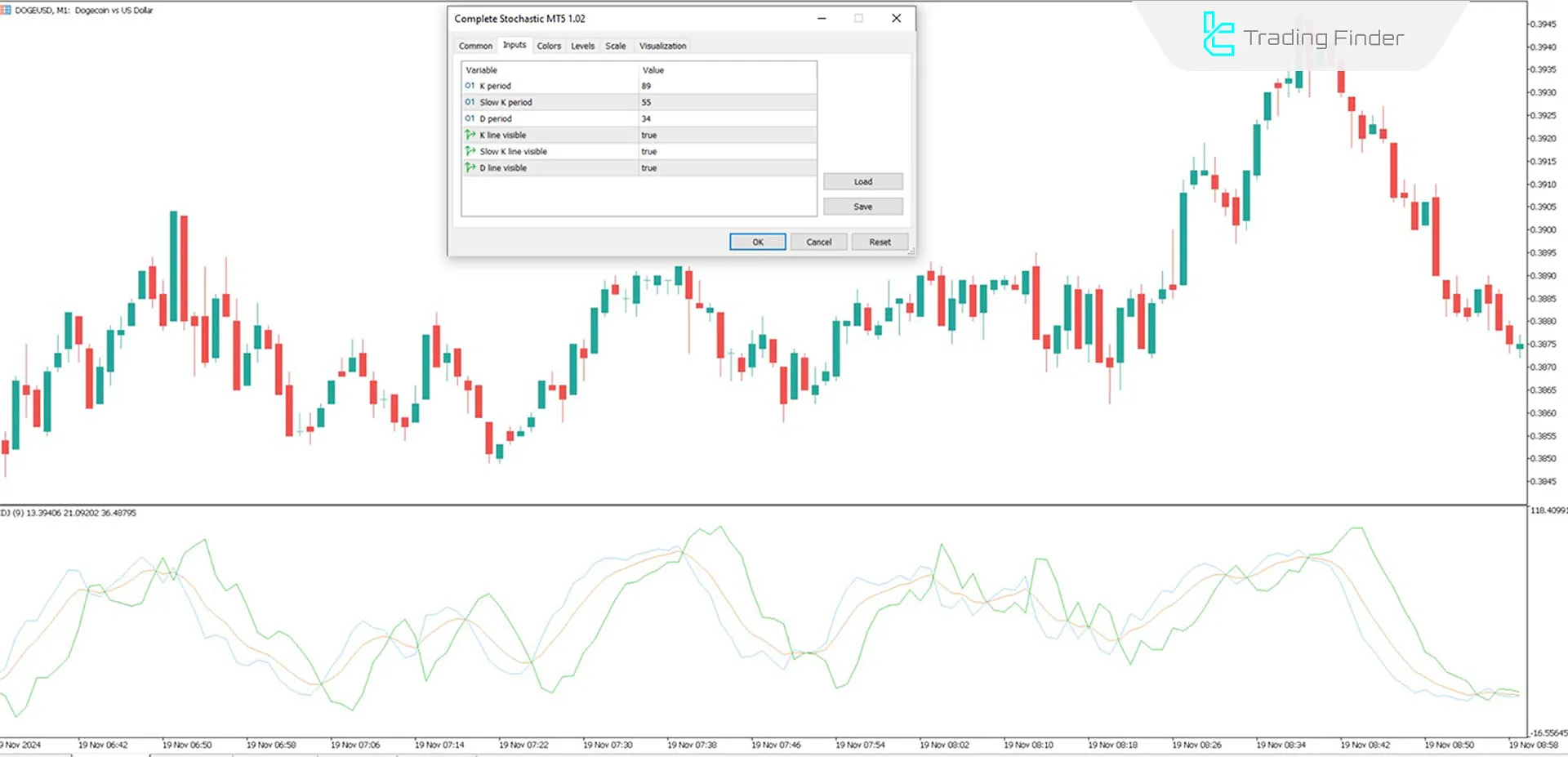Click the 01 icon beside D period

(x=470, y=118)
